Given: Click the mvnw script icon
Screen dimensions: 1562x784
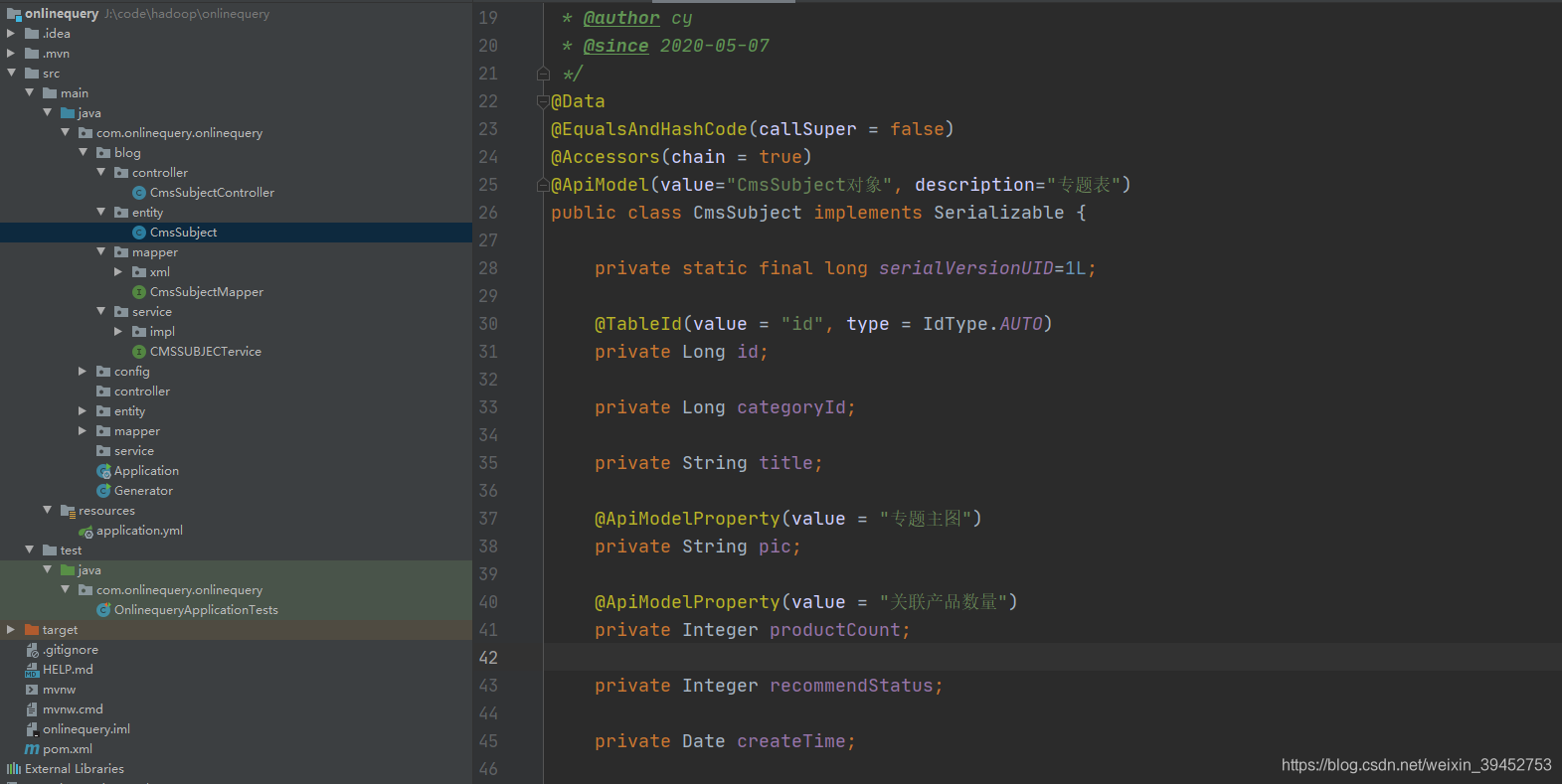Looking at the screenshot, I should [32, 690].
